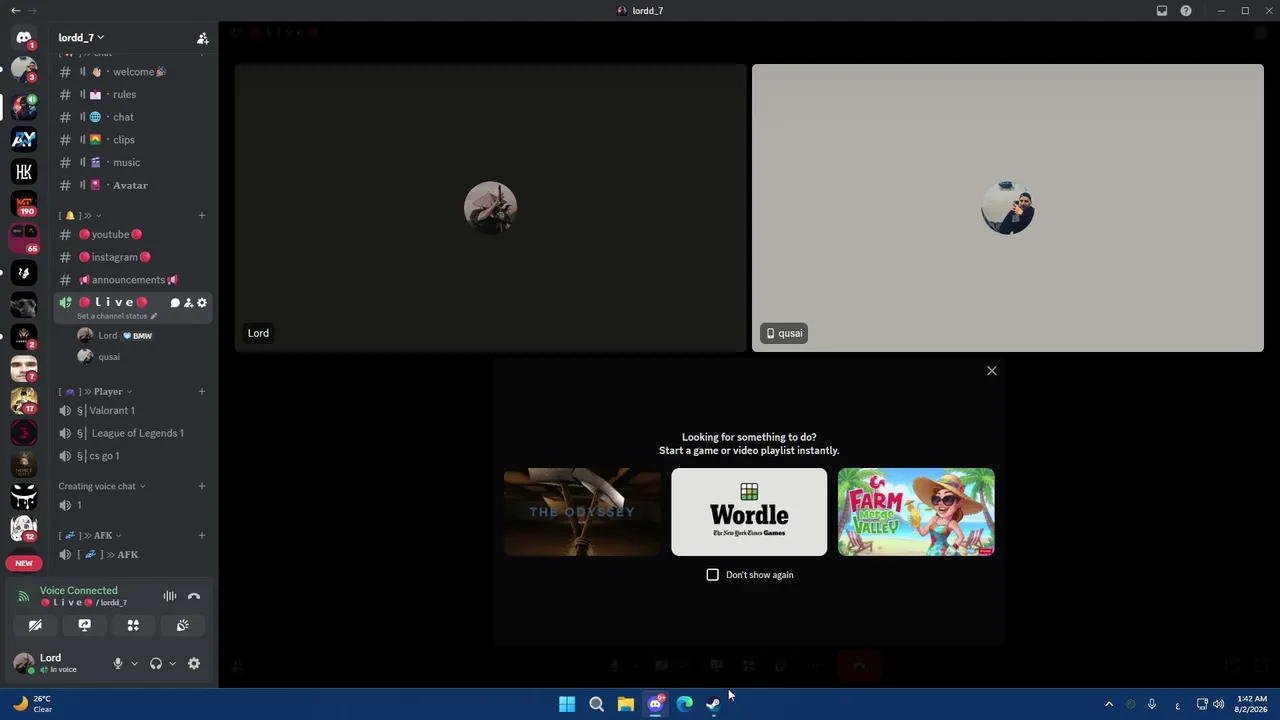Create a channel in the bell category

202,215
